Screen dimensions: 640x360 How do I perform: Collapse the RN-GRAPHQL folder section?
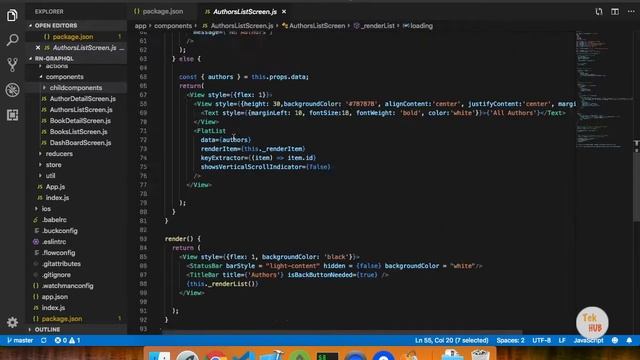click(x=54, y=58)
